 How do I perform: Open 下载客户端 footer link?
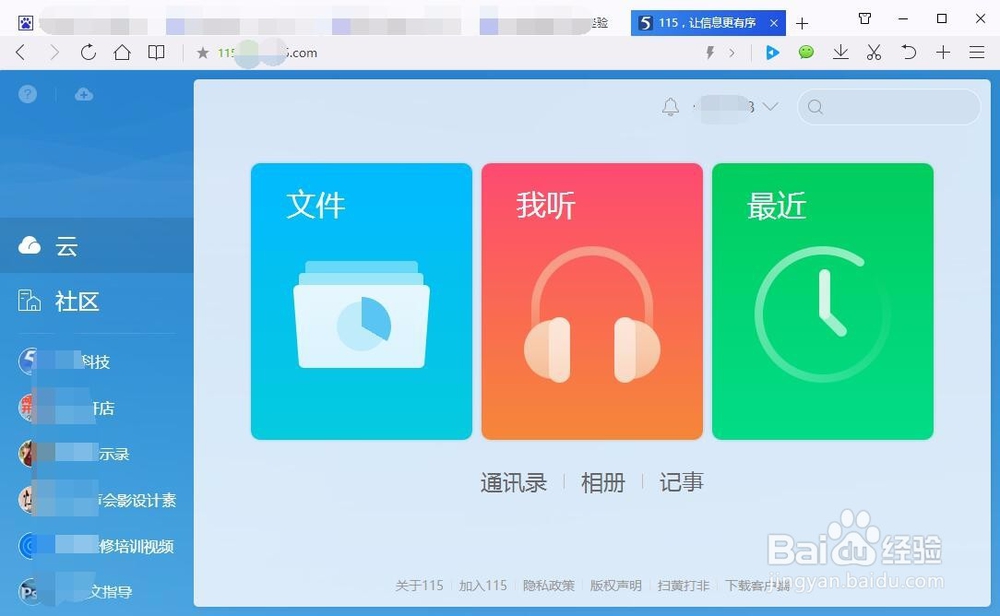[757, 585]
